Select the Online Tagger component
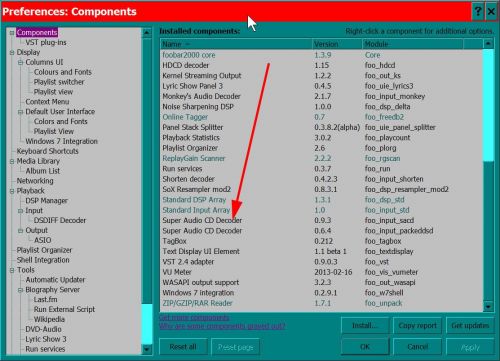The width and height of the screenshot is (500, 361). (x=321, y=117)
